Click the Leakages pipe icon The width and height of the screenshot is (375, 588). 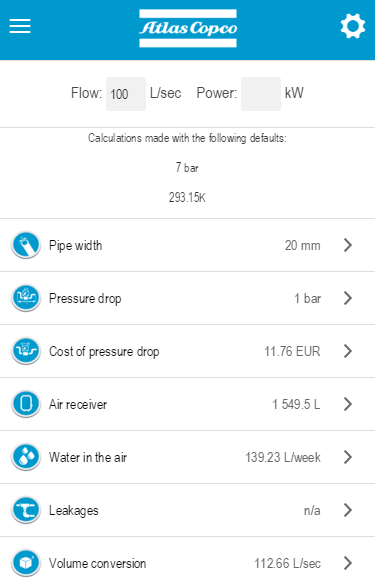(26, 510)
